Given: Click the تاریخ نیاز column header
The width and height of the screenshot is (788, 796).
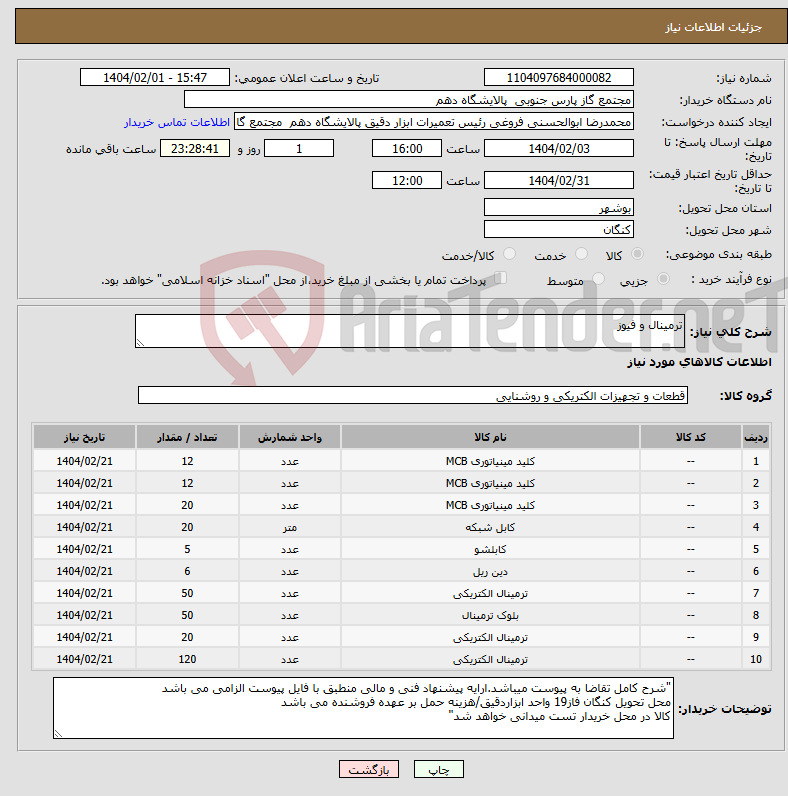Looking at the screenshot, I should [84, 437].
